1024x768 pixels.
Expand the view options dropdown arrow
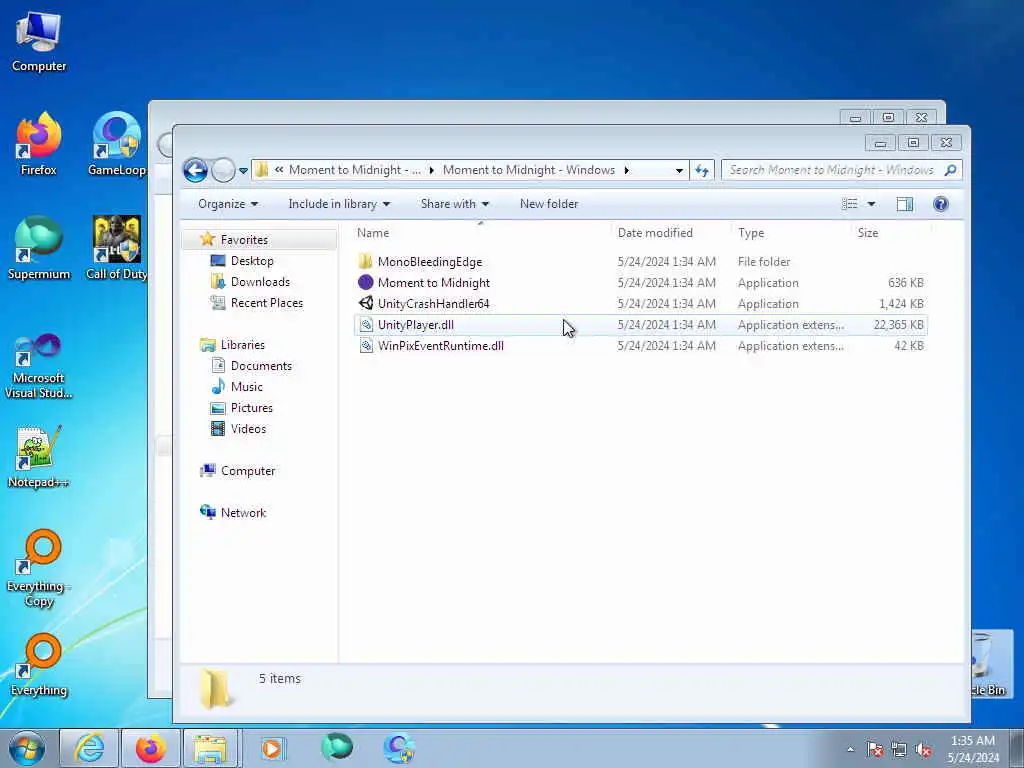[871, 204]
